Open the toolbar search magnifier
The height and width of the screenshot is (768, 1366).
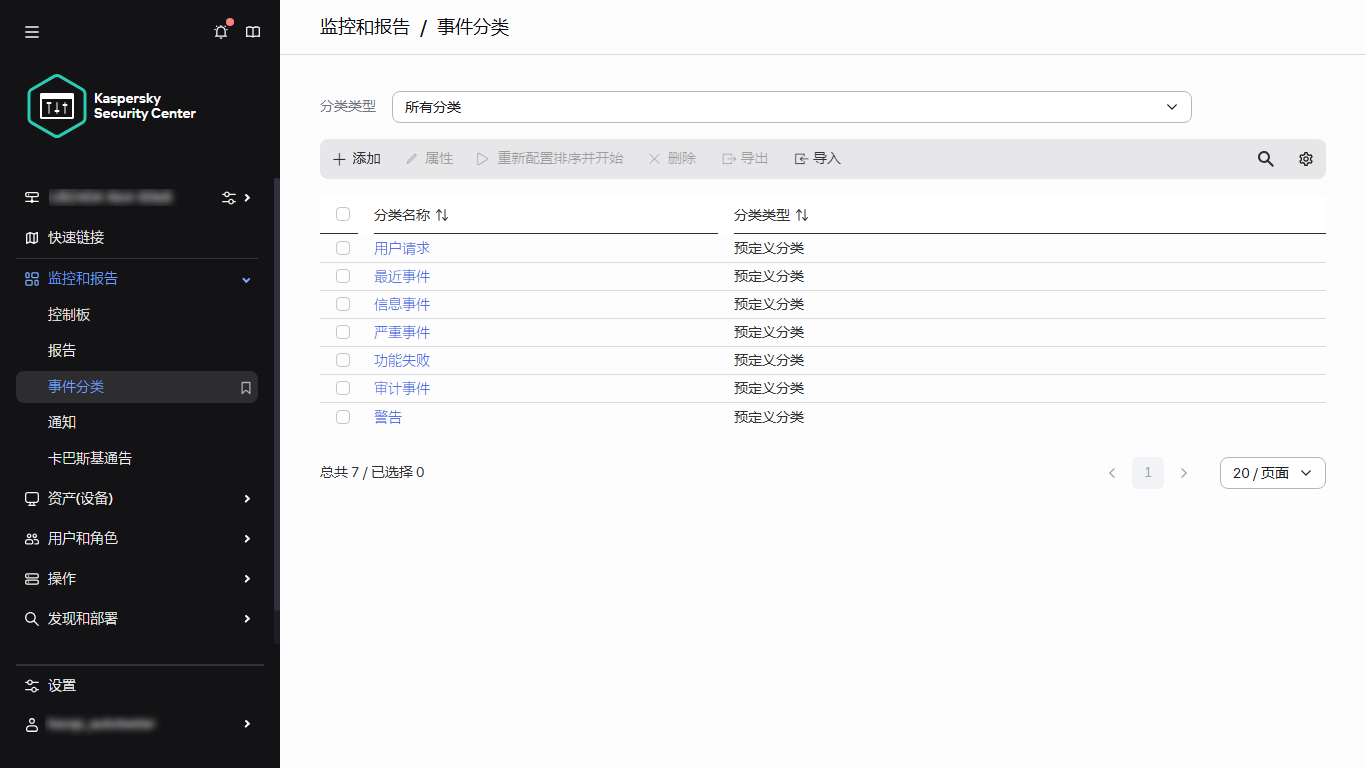1265,158
